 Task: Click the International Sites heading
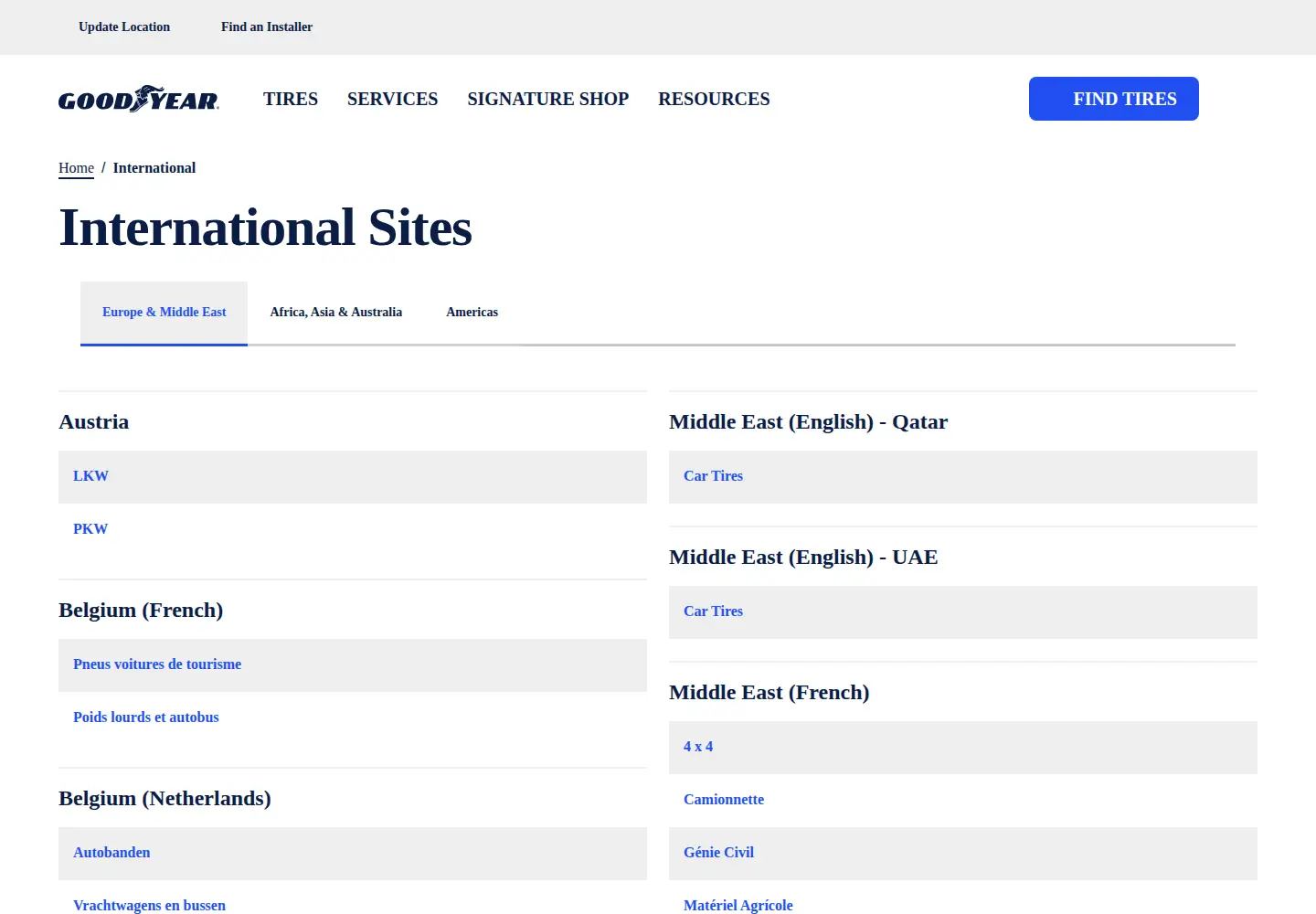265,228
